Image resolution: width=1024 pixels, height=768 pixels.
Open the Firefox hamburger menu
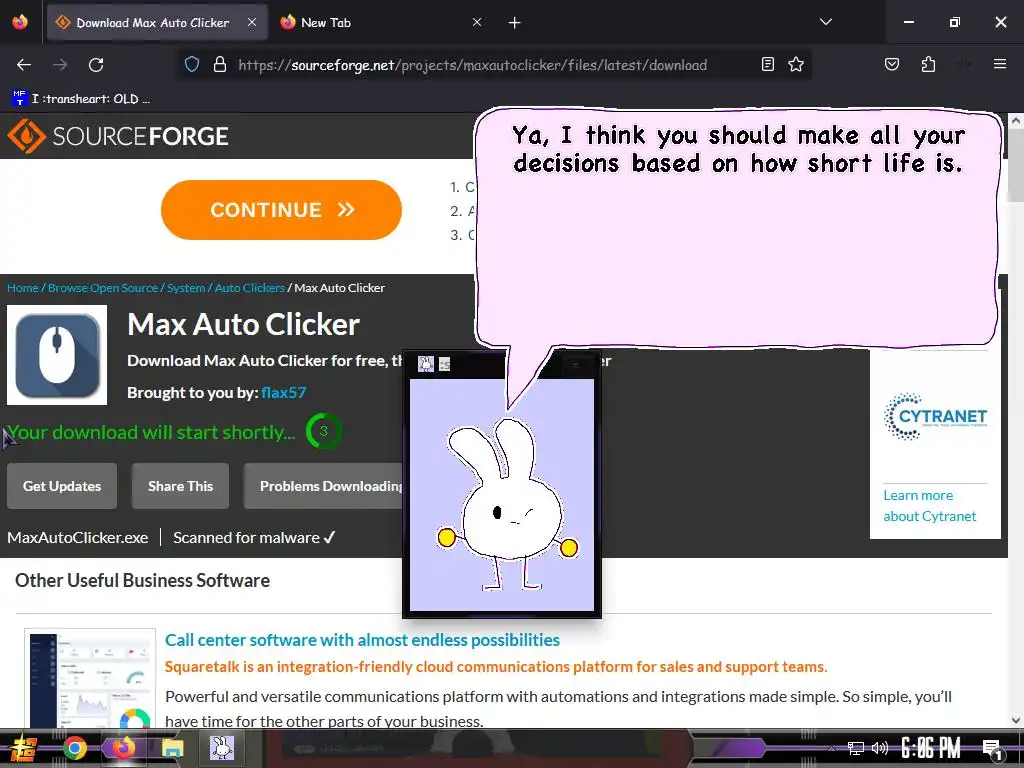click(1000, 64)
